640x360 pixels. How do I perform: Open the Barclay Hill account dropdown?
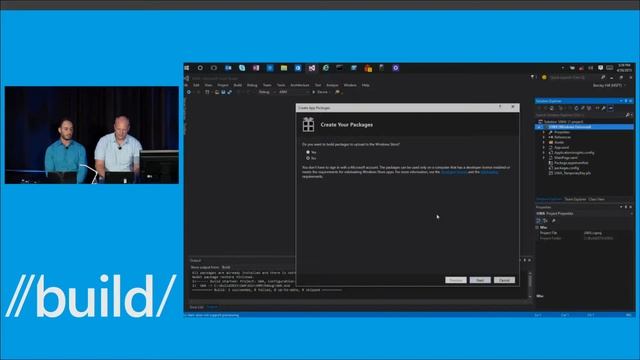pos(609,85)
